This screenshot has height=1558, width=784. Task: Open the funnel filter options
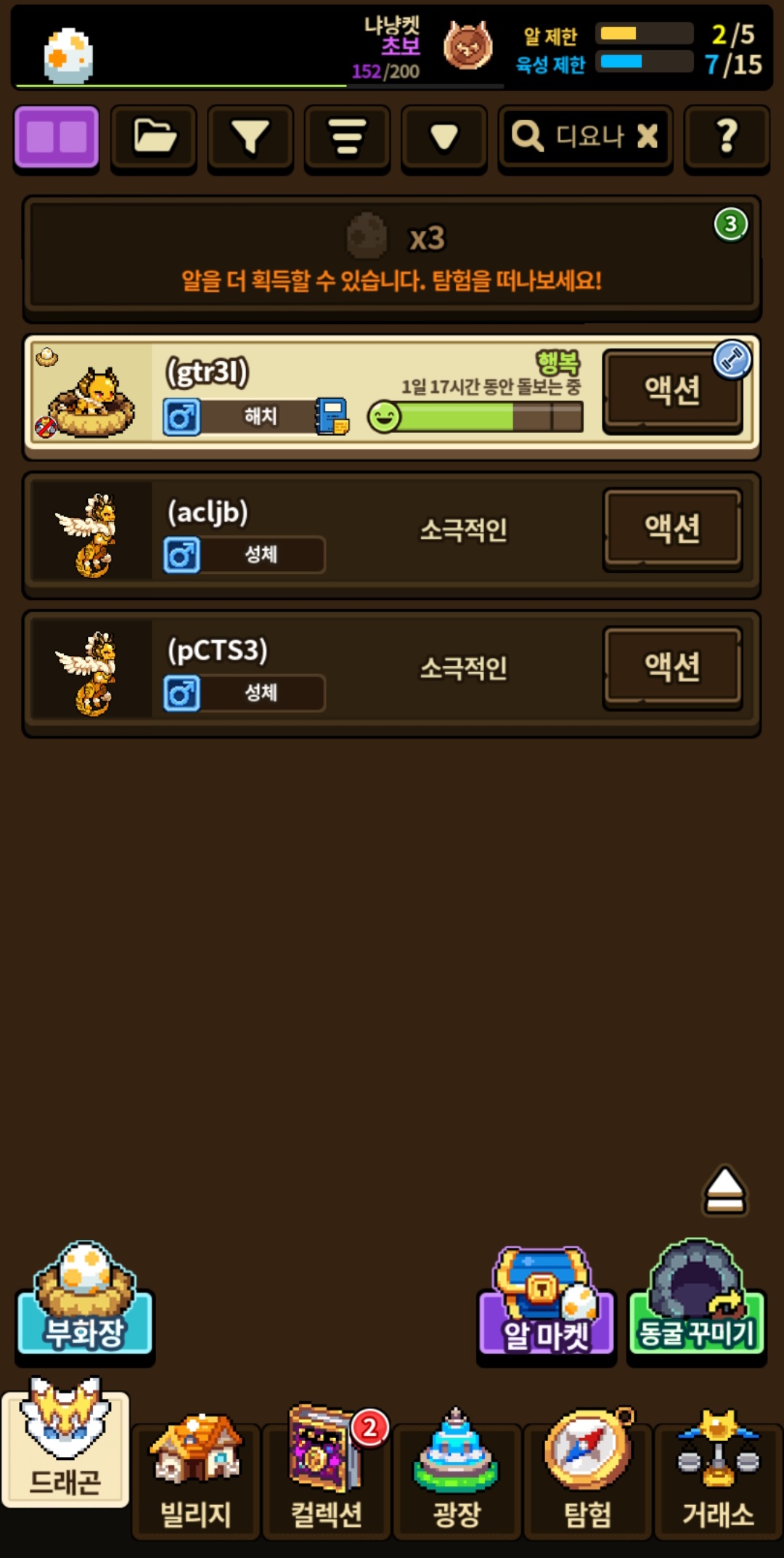click(x=250, y=138)
